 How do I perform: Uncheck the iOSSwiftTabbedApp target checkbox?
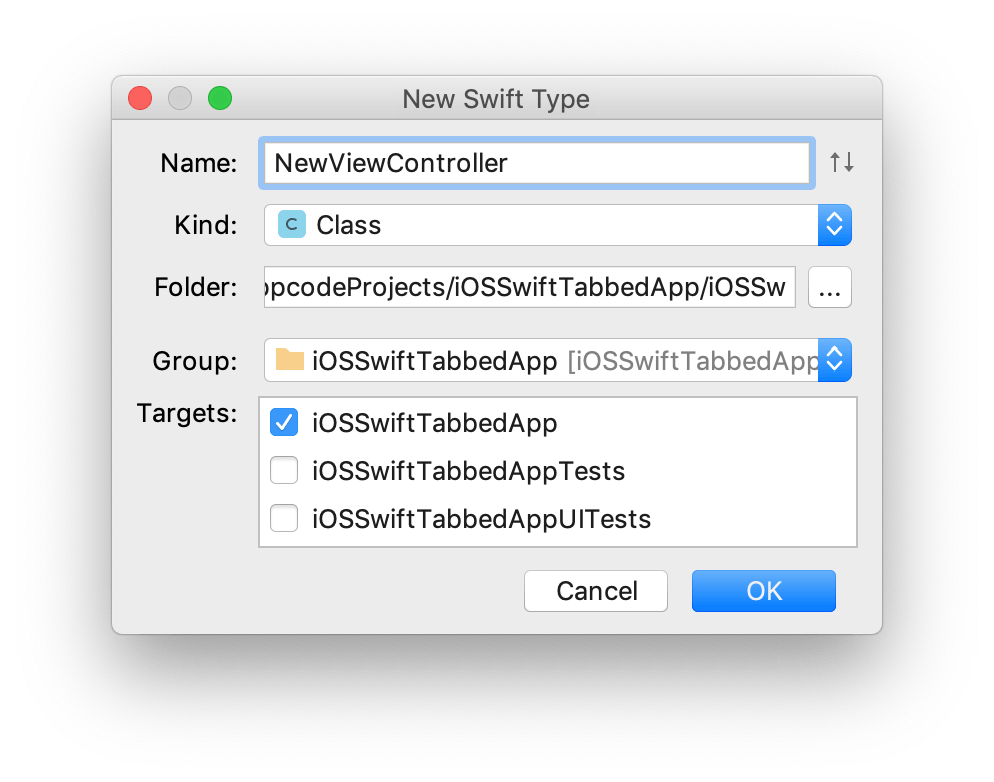coord(284,423)
